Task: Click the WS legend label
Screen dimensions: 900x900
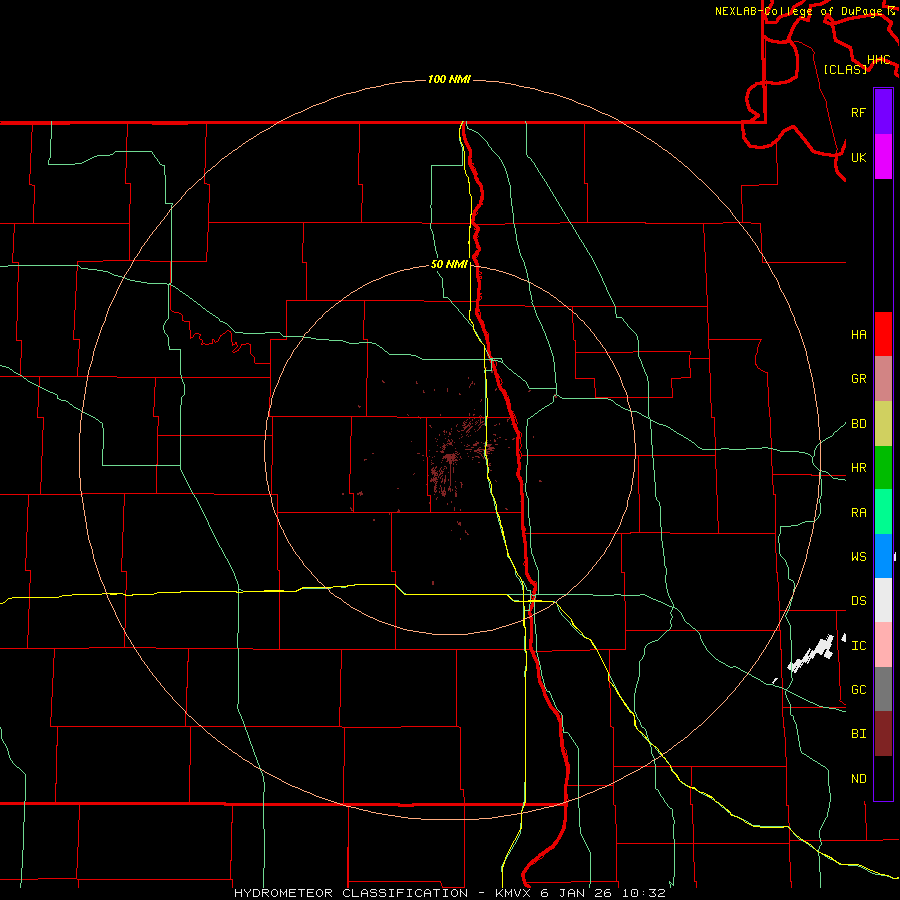Action: (x=858, y=557)
